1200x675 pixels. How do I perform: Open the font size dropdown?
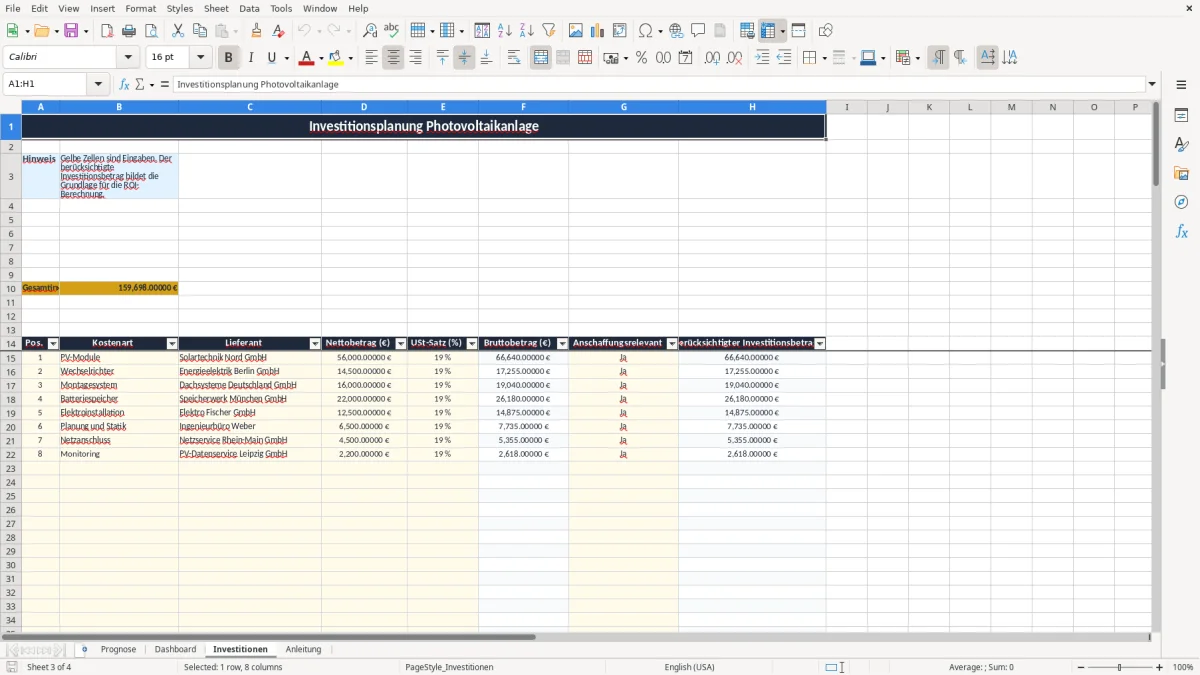click(x=200, y=58)
